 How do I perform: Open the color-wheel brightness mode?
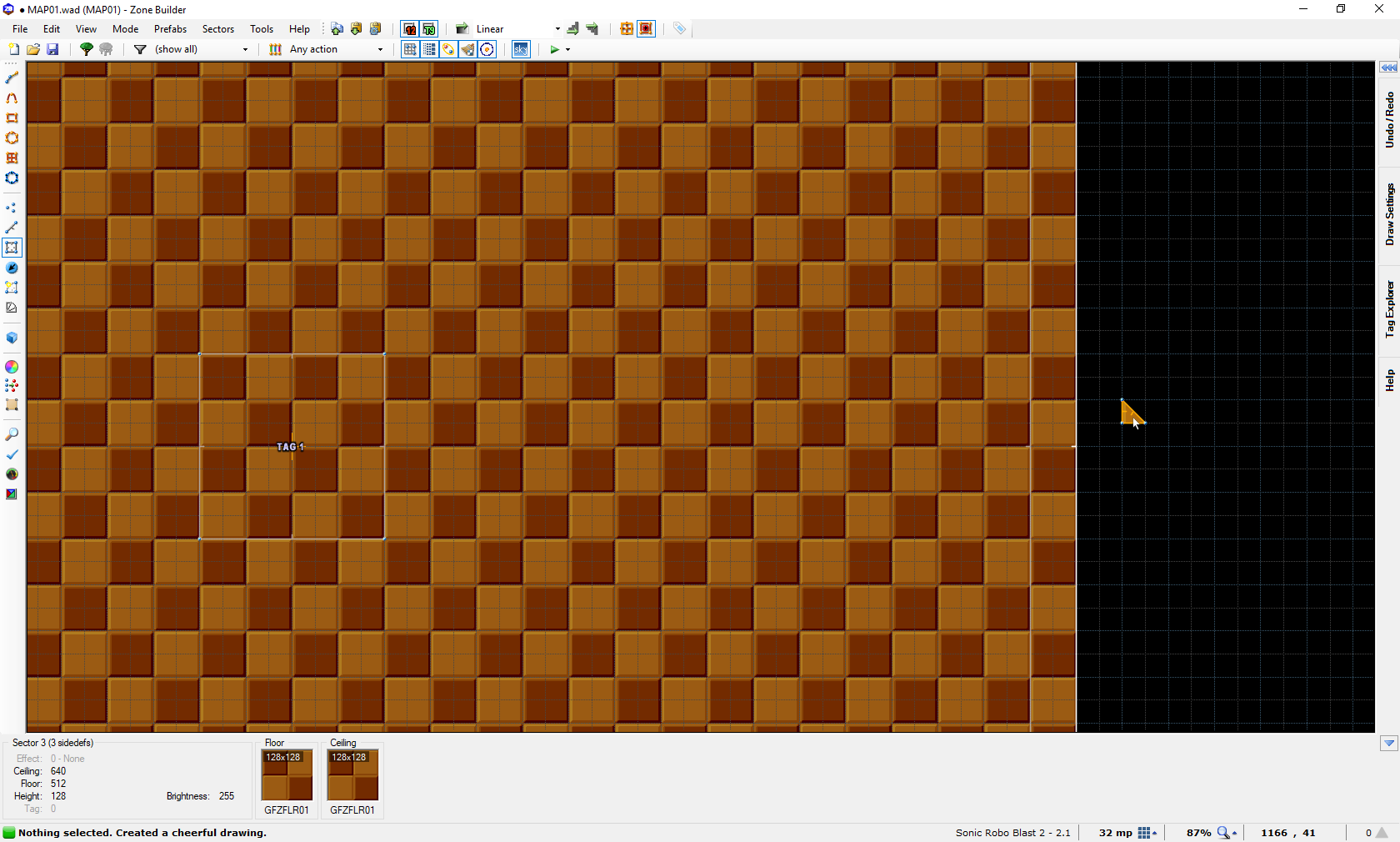pyautogui.click(x=12, y=367)
